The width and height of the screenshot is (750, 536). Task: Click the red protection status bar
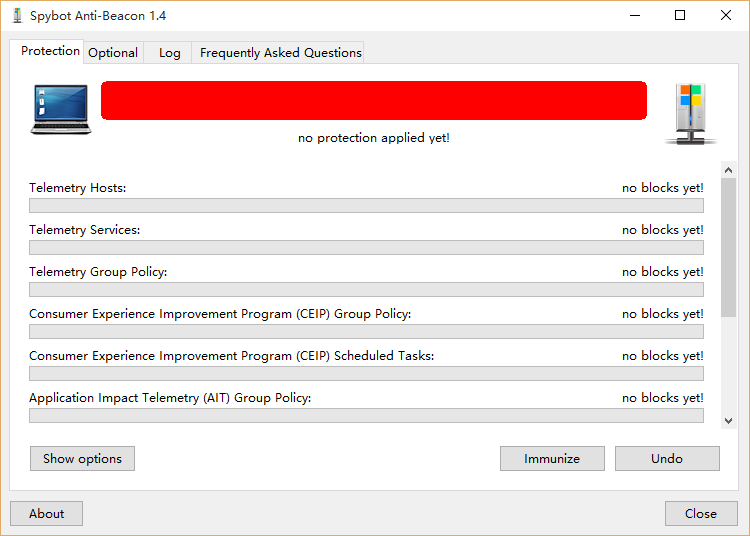coord(373,100)
